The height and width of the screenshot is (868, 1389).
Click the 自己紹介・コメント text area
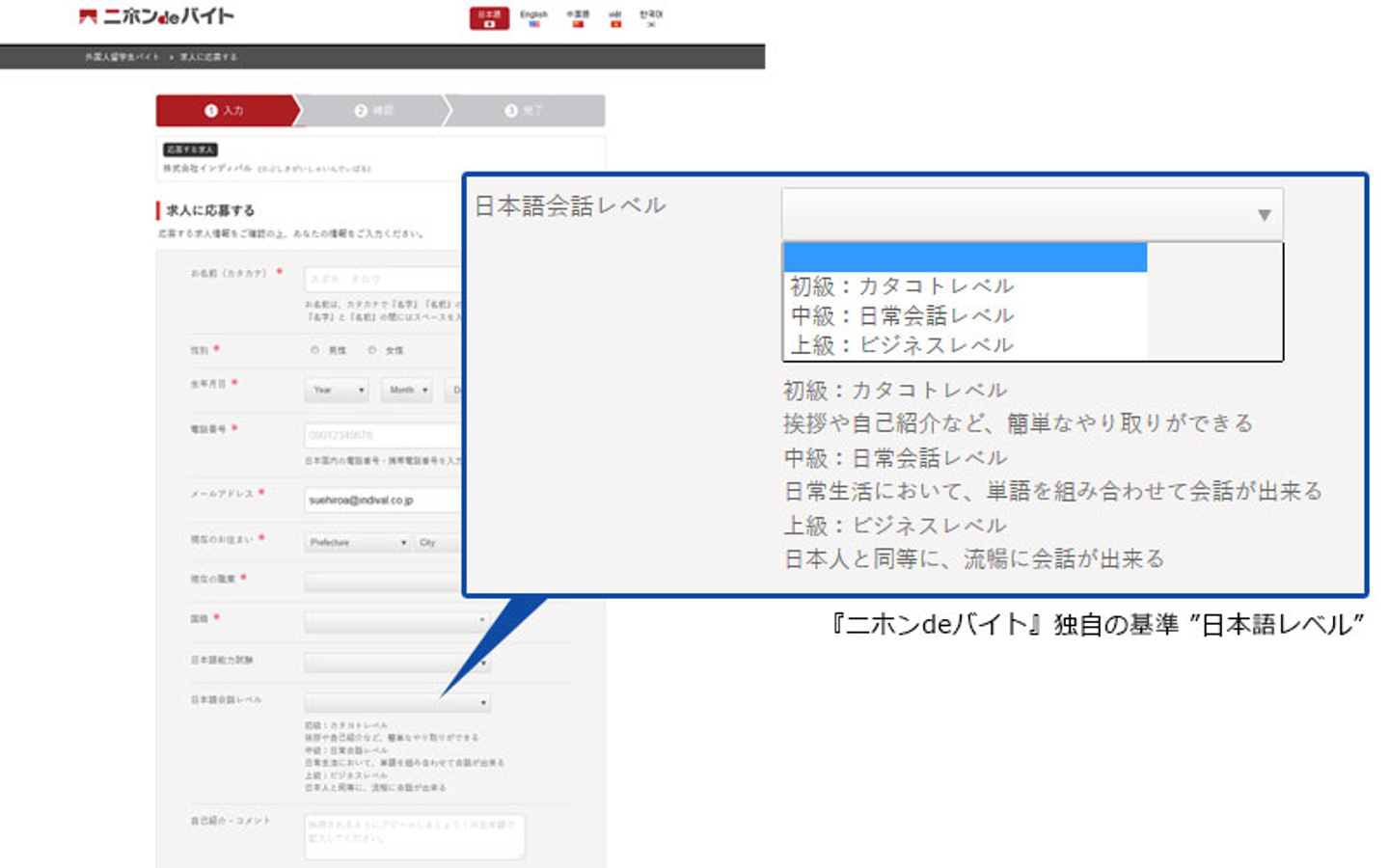coord(414,836)
